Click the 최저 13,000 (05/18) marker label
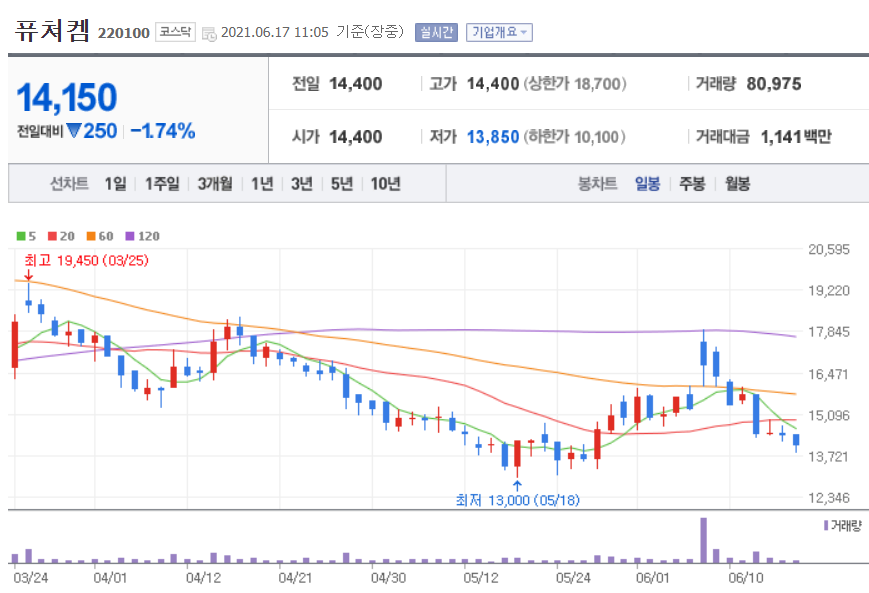 pos(518,500)
